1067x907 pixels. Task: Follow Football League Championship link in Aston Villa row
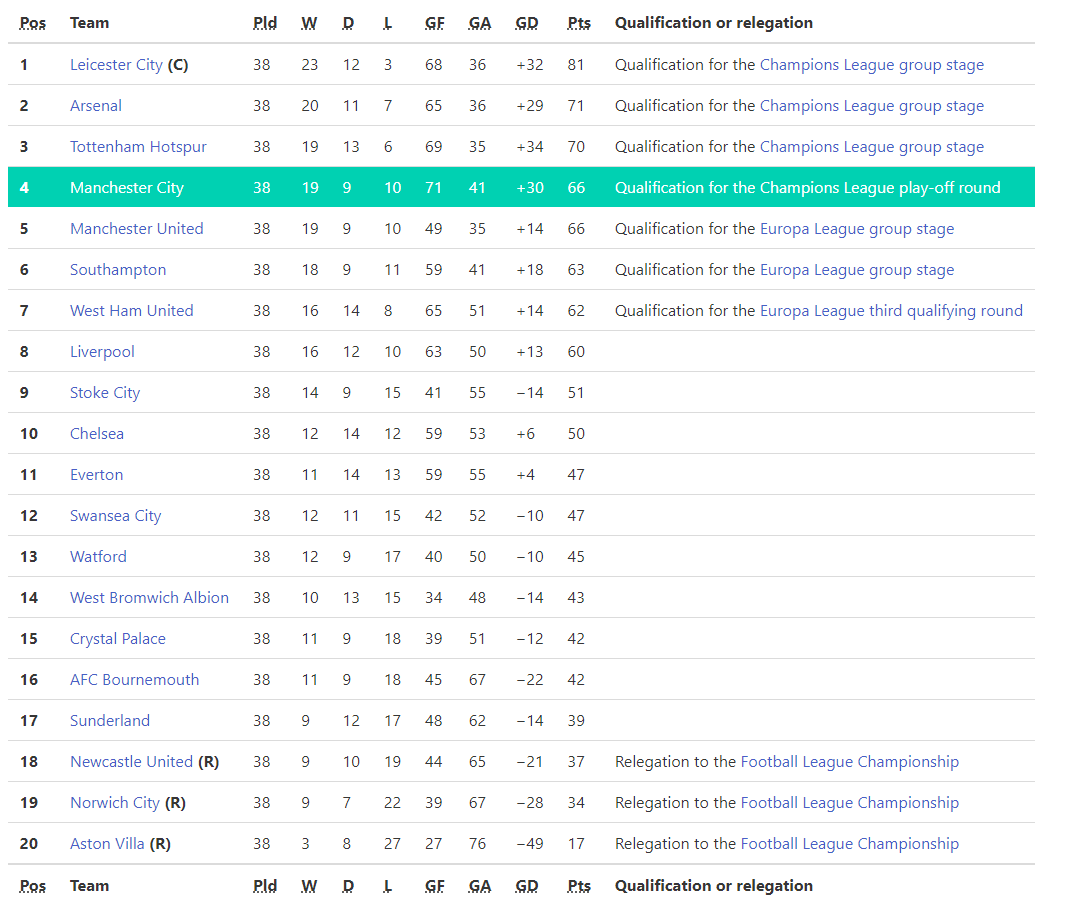click(x=849, y=844)
